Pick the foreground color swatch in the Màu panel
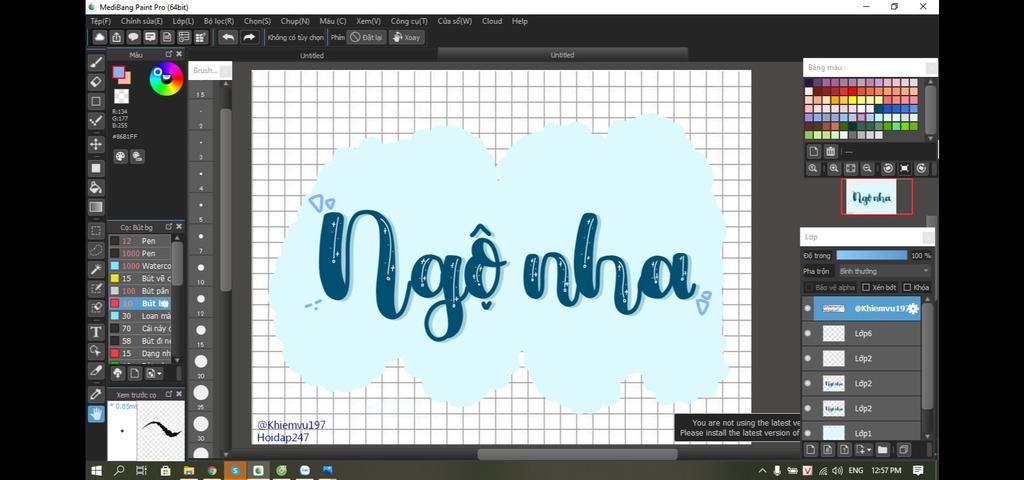The height and width of the screenshot is (480, 1024). click(118, 72)
